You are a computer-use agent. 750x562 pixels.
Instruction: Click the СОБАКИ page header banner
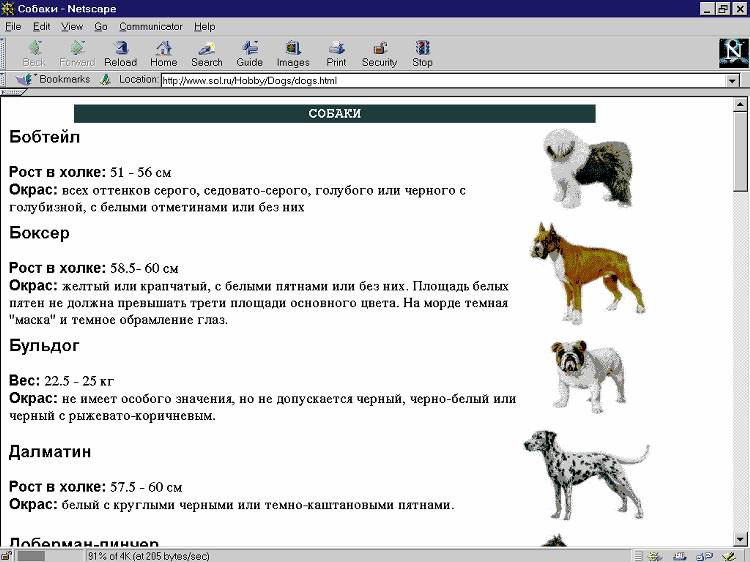(334, 113)
